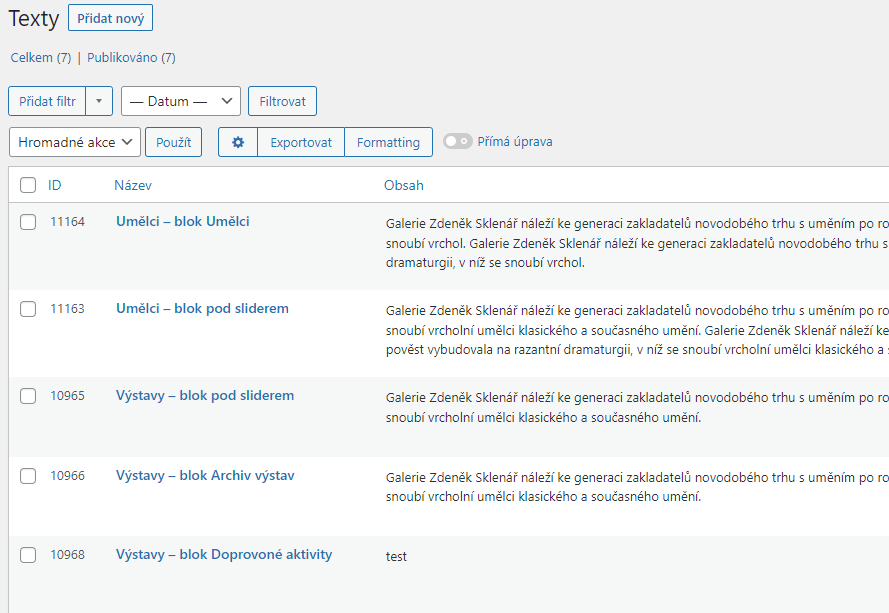Click the Přidat nový button

(x=110, y=18)
